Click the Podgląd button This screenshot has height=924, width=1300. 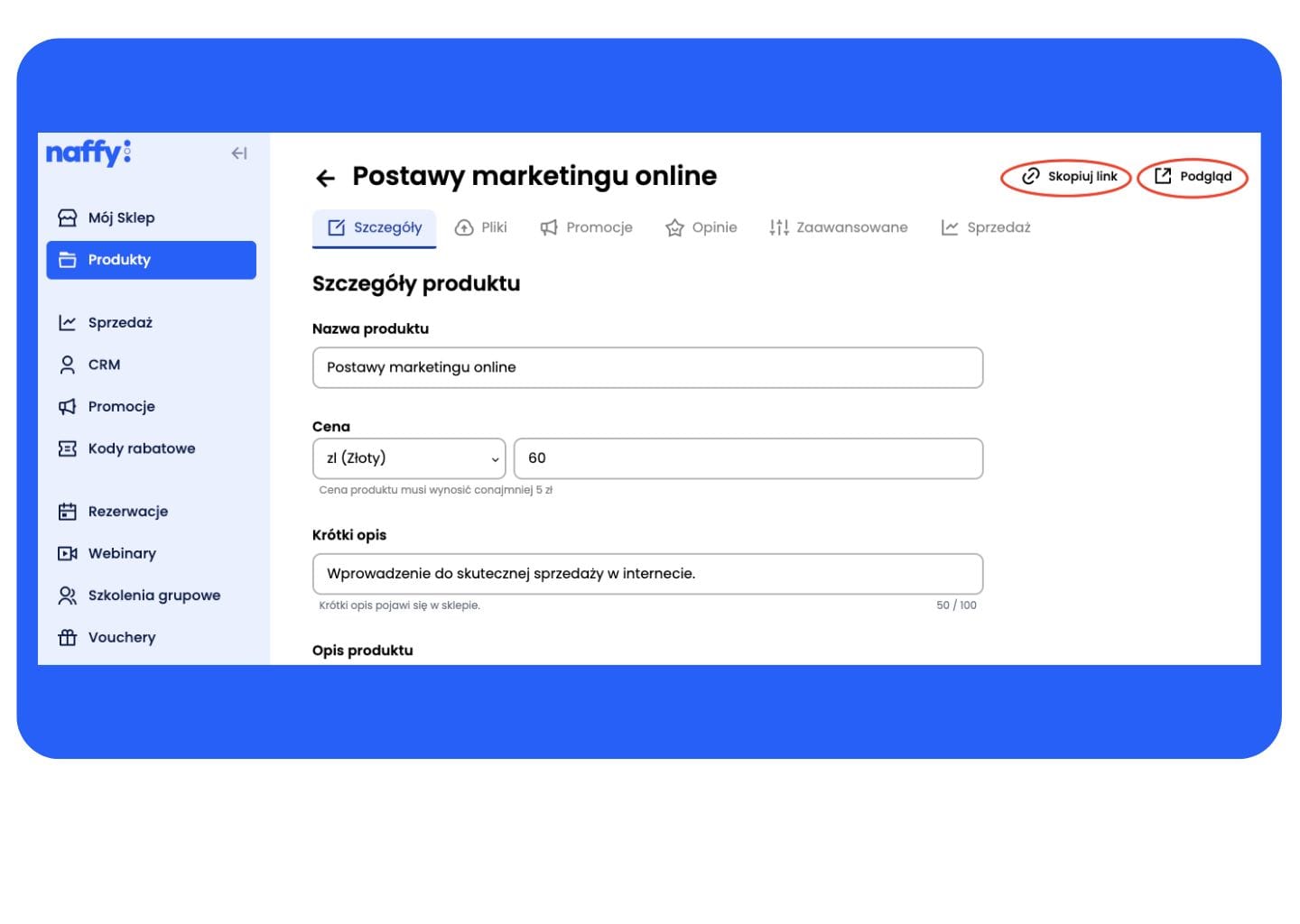1193,177
